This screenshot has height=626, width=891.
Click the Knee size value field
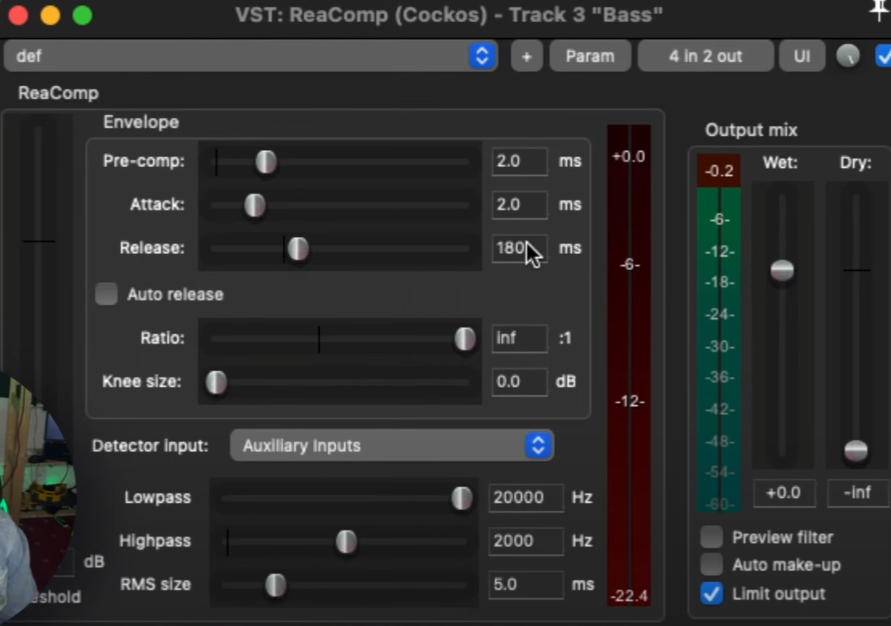click(519, 382)
